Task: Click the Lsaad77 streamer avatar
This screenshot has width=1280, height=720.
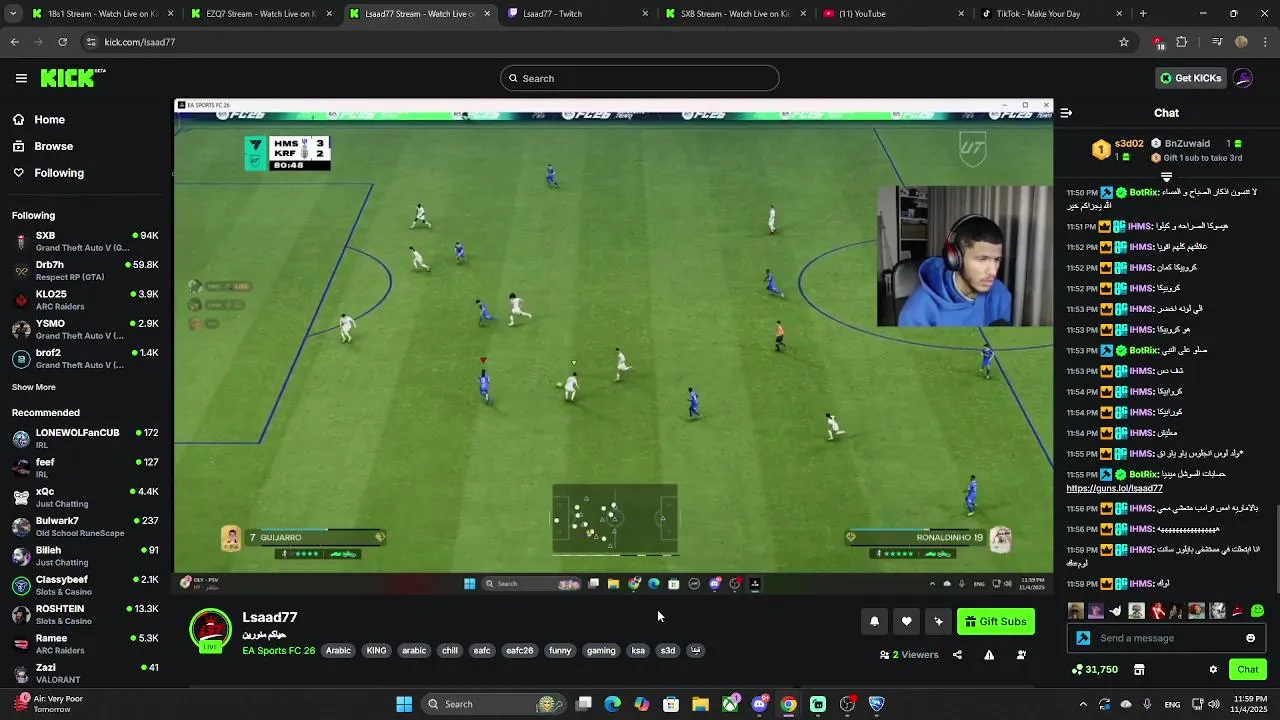Action: coord(210,631)
